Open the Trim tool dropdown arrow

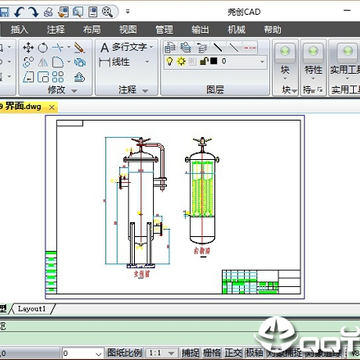tap(68, 48)
